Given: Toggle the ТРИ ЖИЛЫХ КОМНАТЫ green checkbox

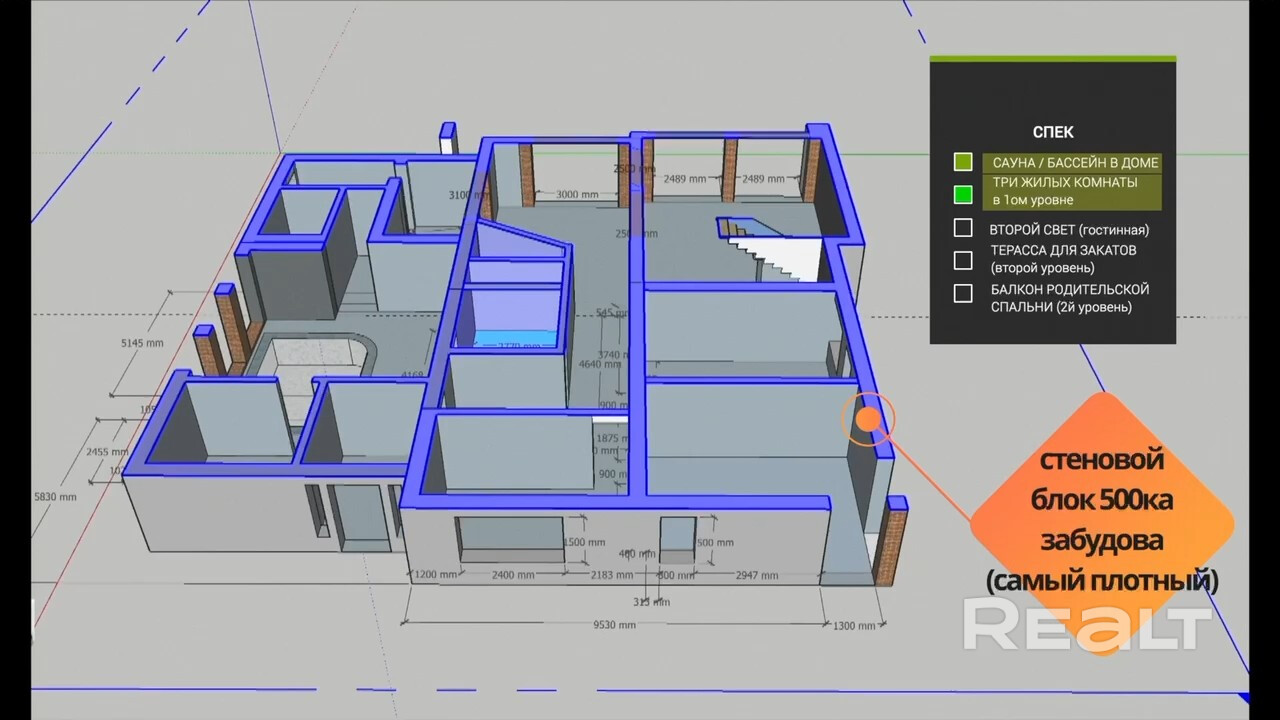Looking at the screenshot, I should 963,194.
